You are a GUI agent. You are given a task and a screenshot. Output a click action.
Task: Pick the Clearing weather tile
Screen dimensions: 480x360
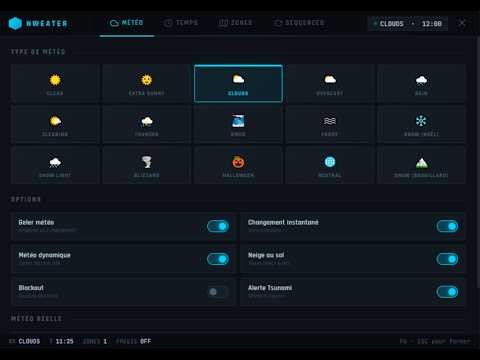coord(55,124)
